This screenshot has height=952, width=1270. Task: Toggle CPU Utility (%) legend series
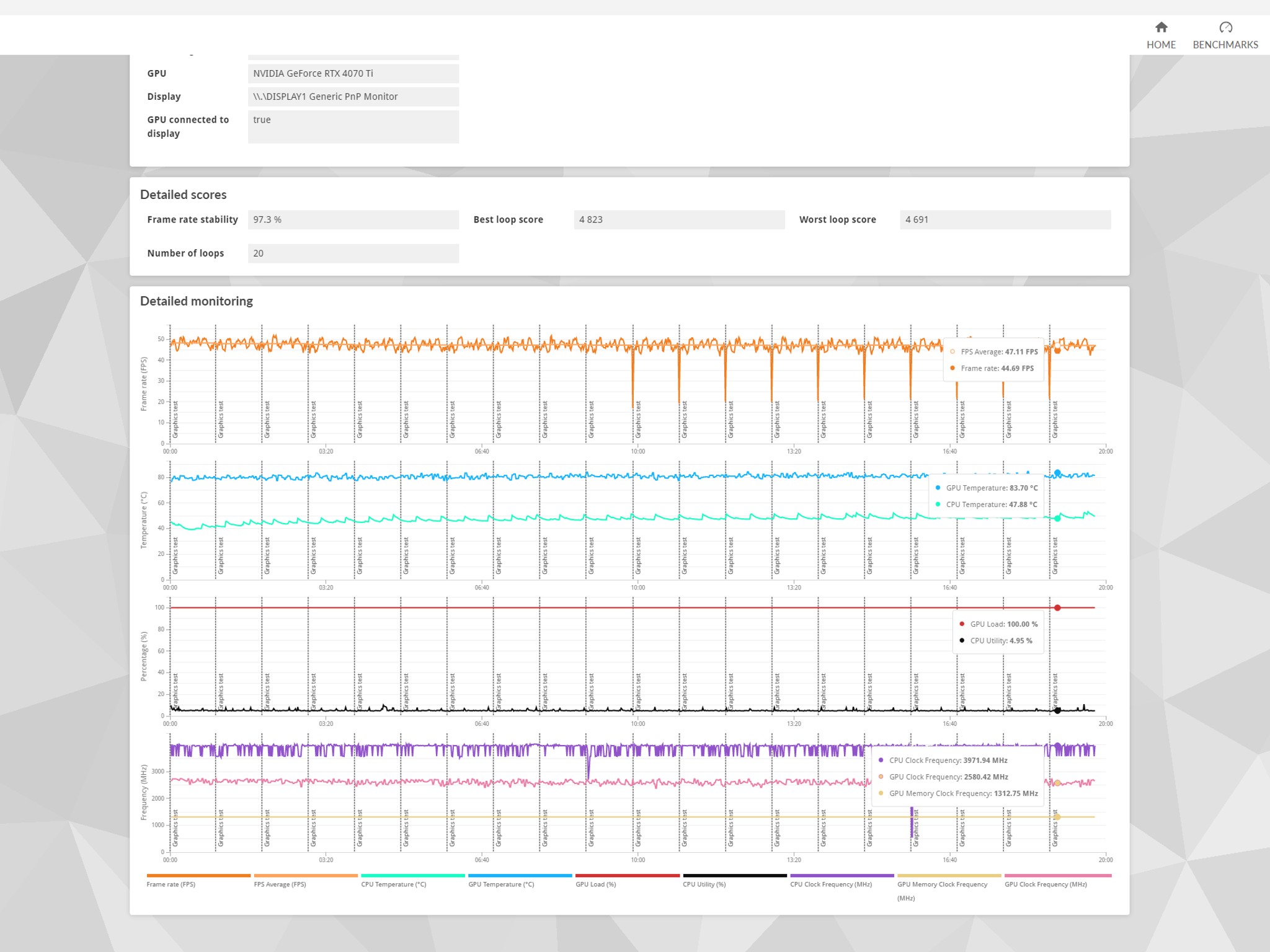(x=735, y=881)
